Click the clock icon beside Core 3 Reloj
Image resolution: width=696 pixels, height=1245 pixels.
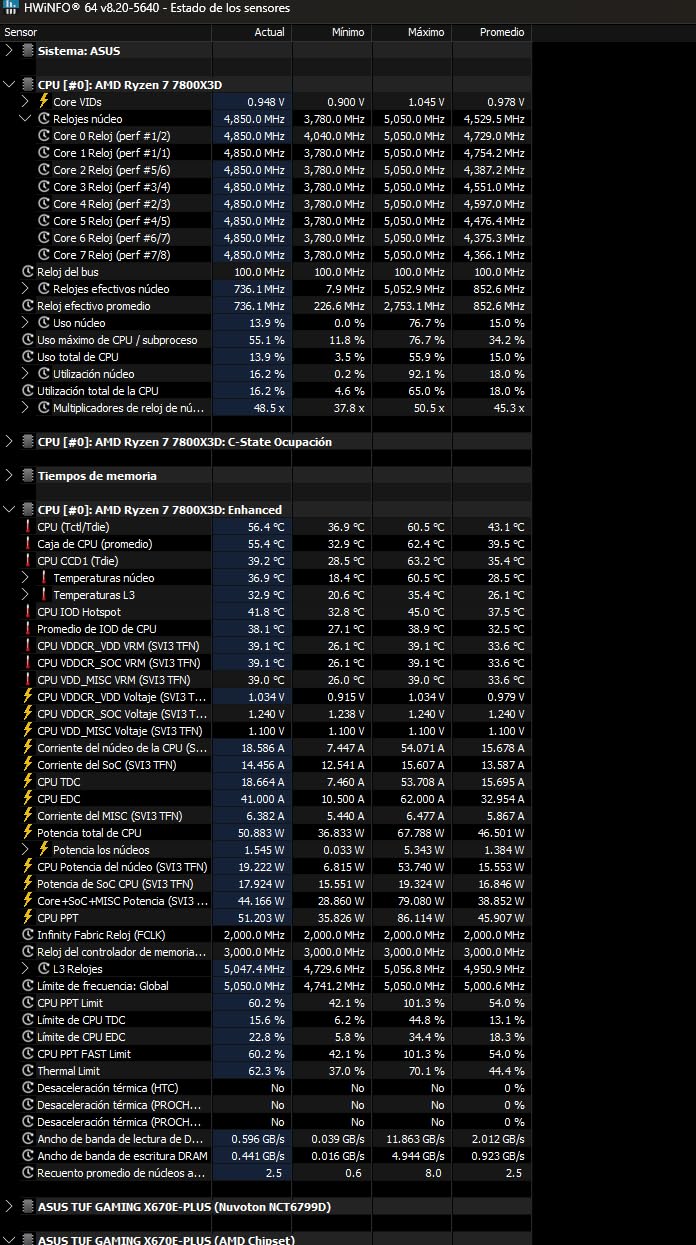click(44, 186)
